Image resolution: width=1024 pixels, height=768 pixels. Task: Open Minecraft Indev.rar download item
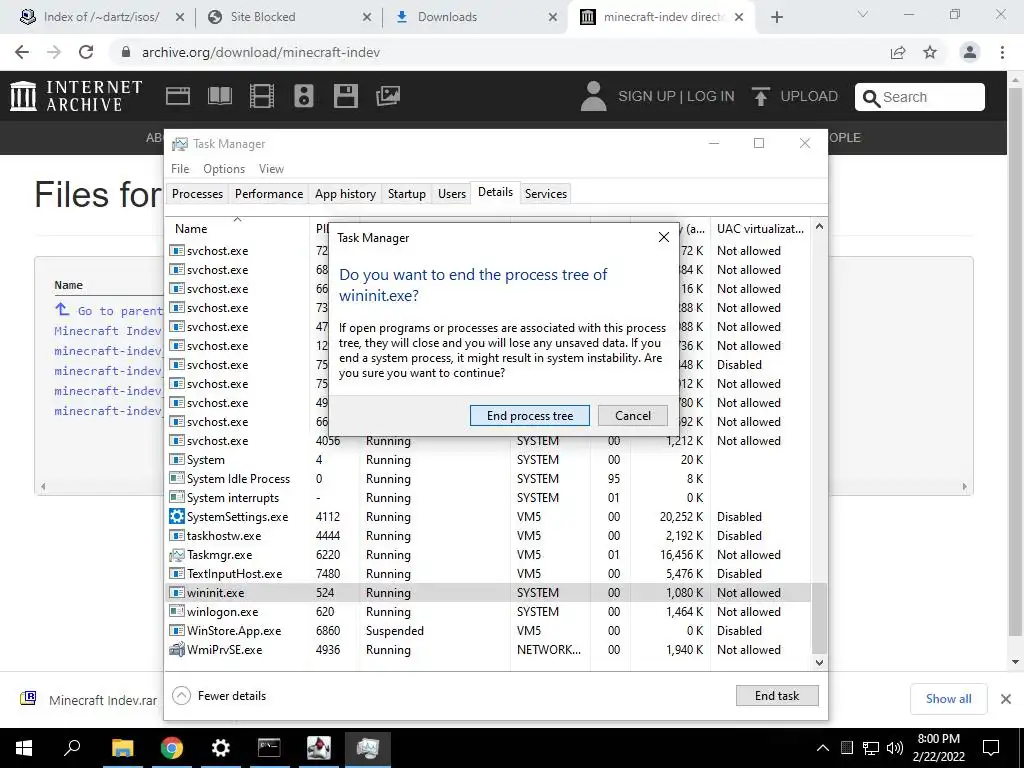(x=91, y=699)
